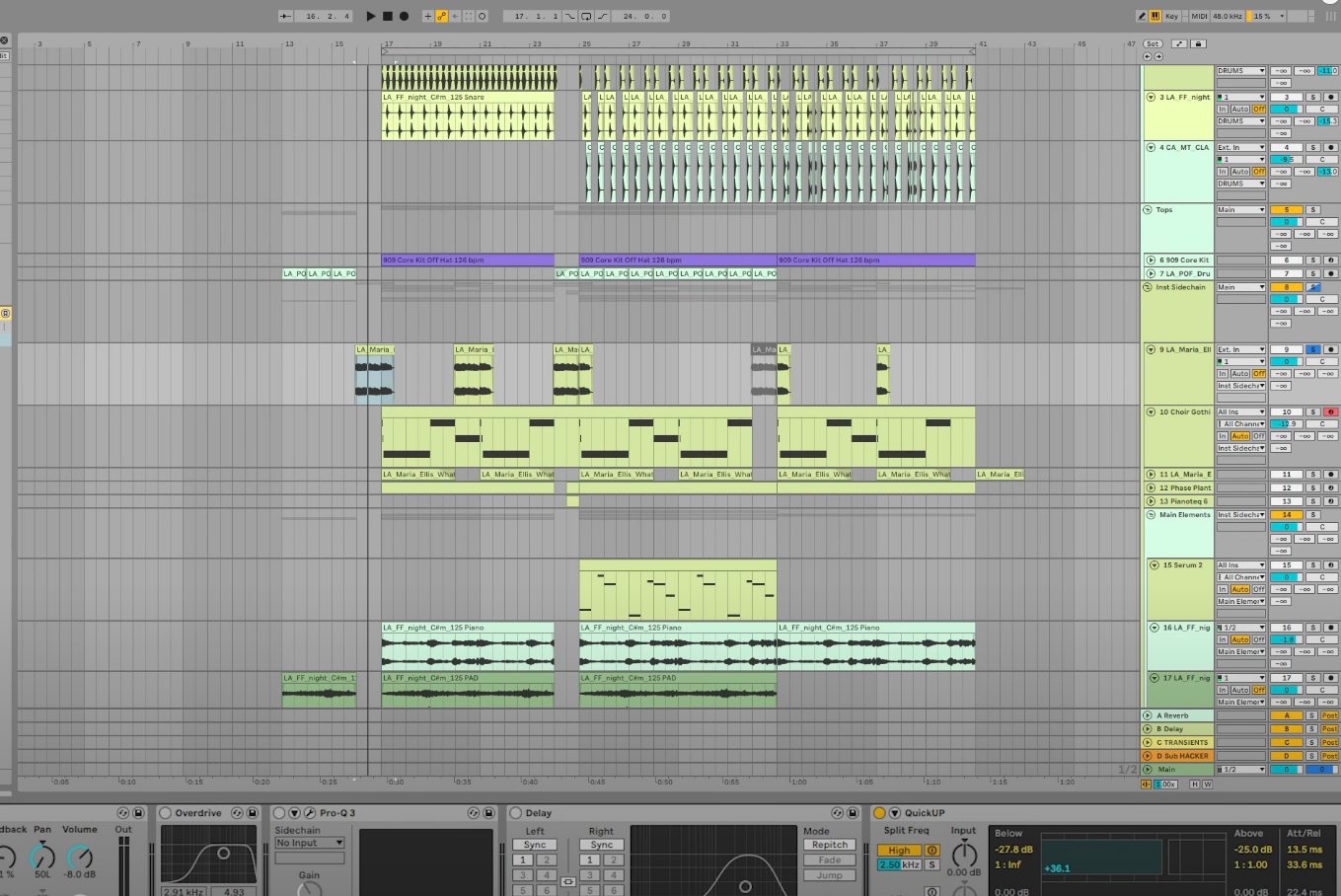Open Key Map Mode

tap(1172, 16)
